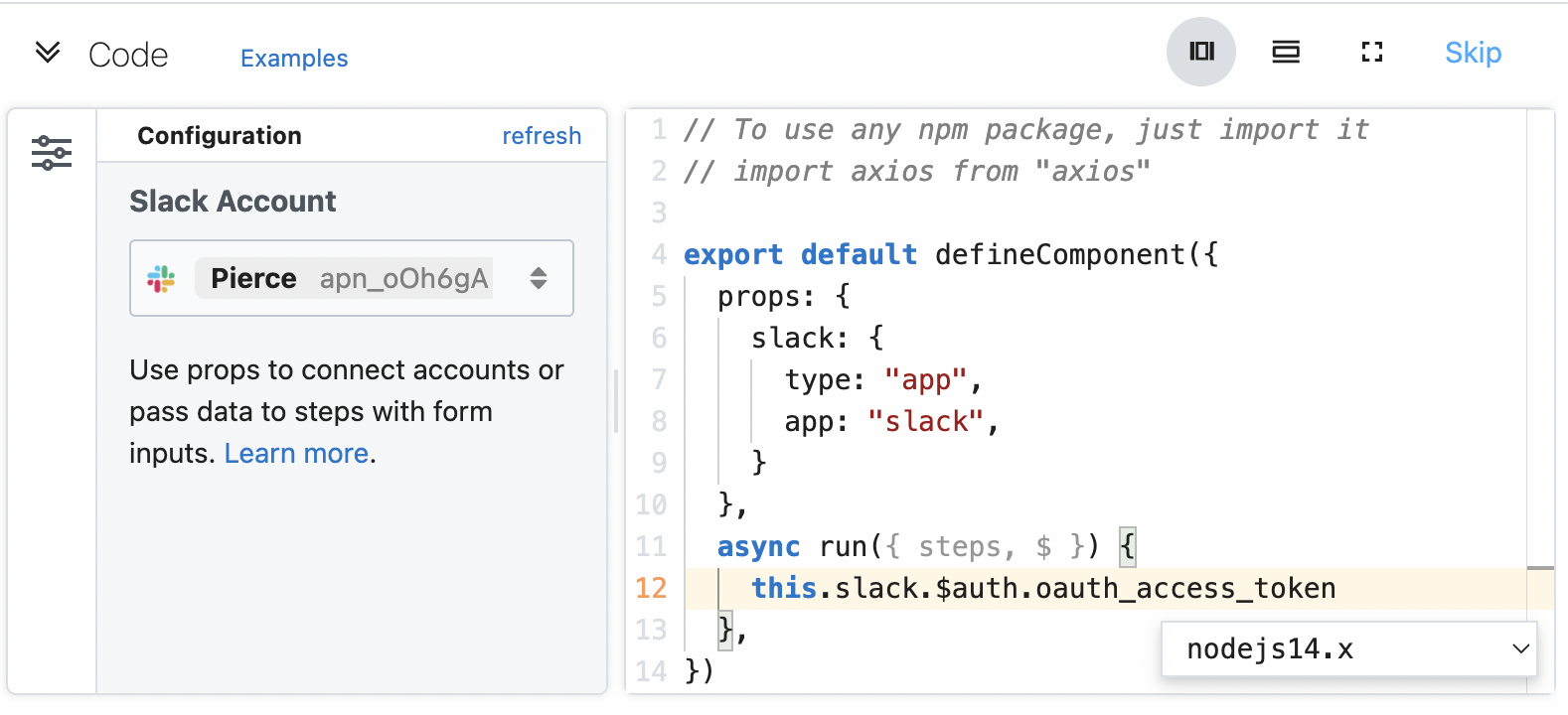The width and height of the screenshot is (1568, 715).
Task: Click the Skip button
Action: (x=1473, y=53)
